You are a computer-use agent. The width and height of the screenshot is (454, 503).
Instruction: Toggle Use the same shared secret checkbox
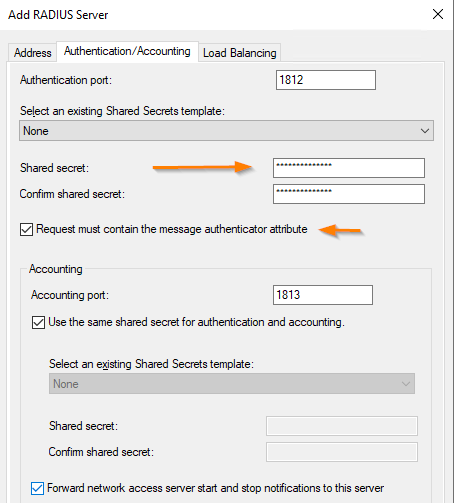[38, 322]
